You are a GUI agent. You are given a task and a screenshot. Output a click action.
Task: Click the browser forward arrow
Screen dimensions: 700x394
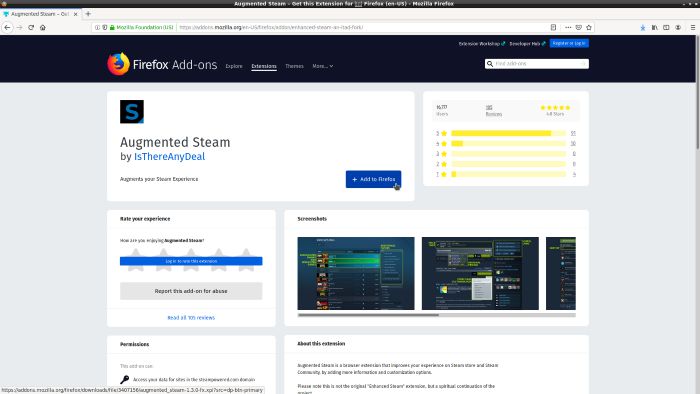(19, 27)
